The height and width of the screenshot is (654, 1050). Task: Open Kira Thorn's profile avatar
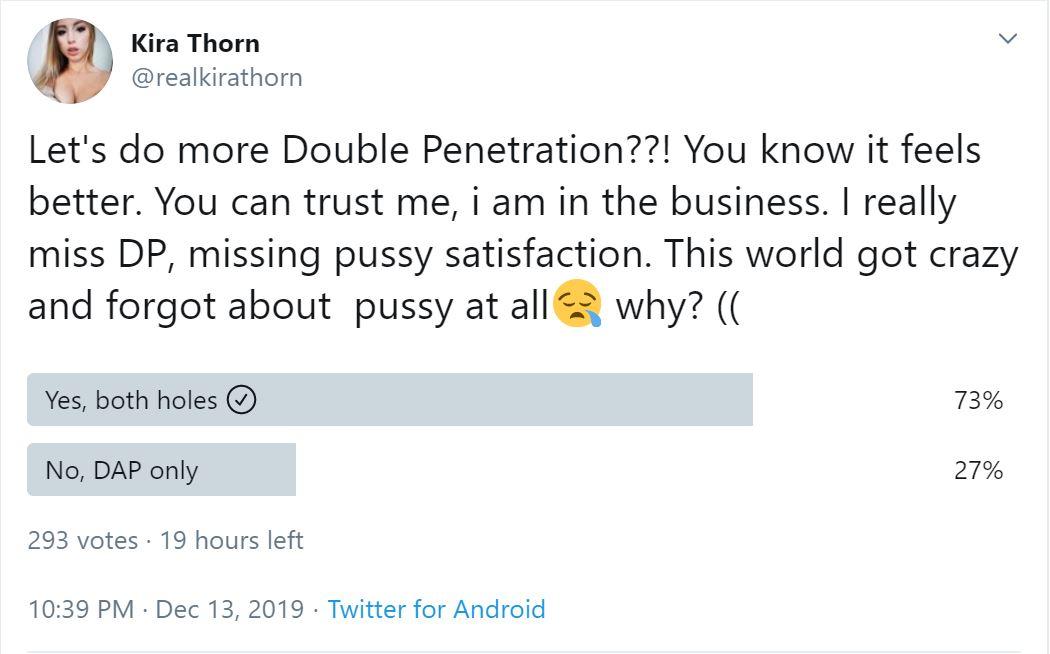(x=70, y=61)
